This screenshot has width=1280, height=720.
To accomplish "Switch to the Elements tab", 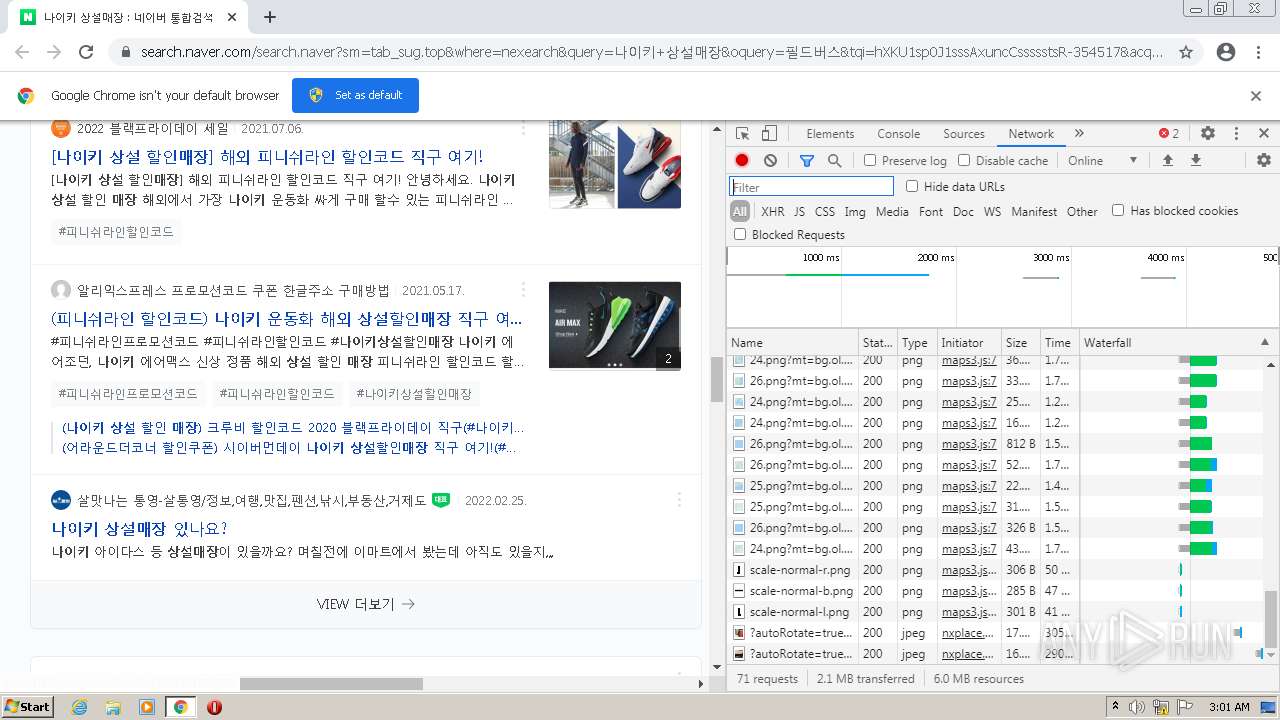I will [830, 134].
